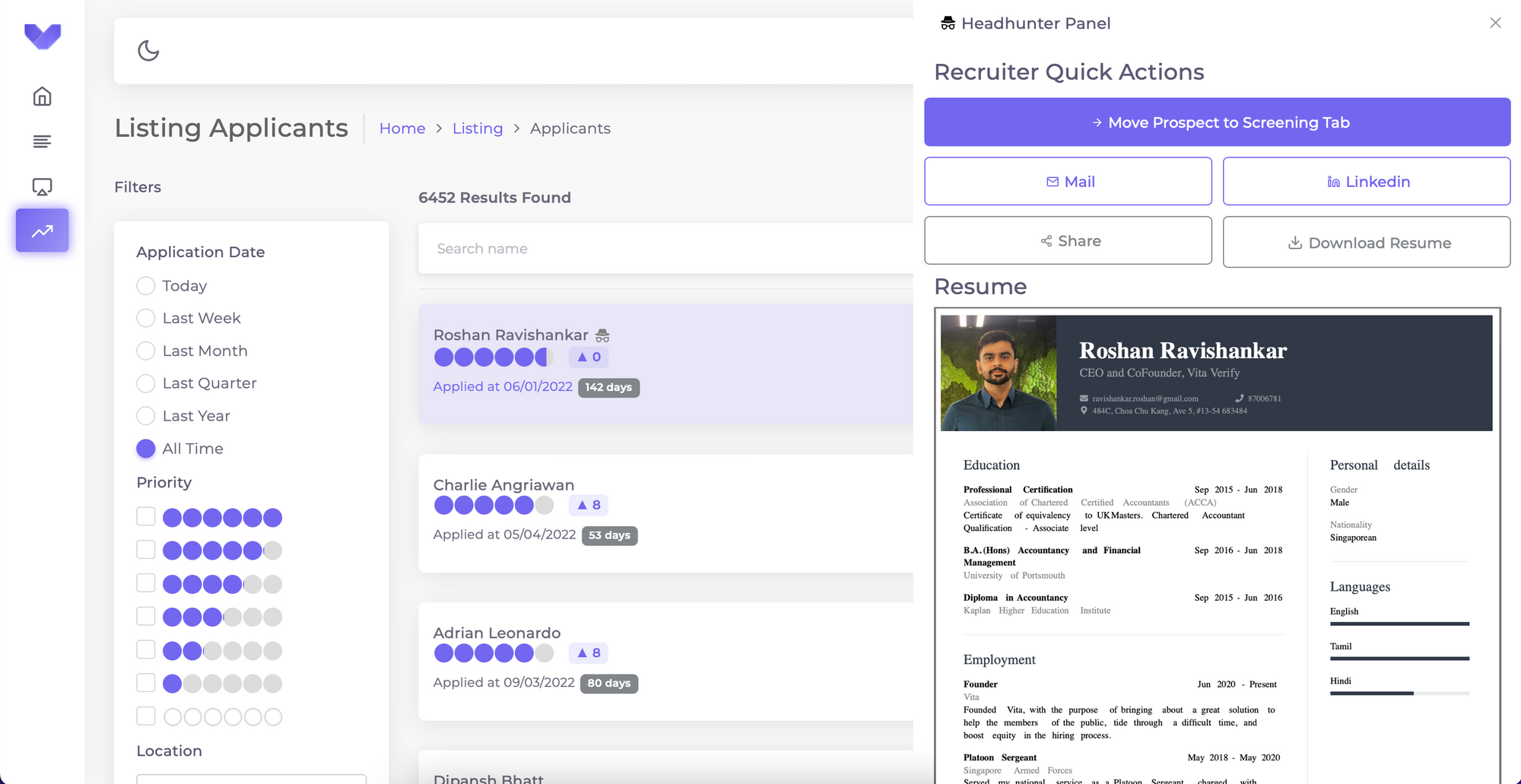Viewport: 1521px width, 784px height.
Task: Toggle dark mode moon icon
Action: [148, 51]
